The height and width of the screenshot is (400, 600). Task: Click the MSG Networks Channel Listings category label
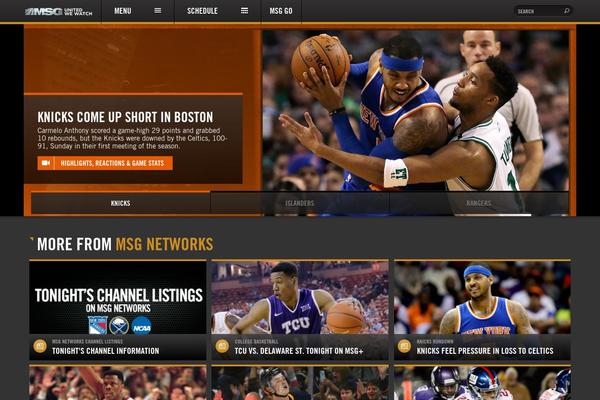87,341
